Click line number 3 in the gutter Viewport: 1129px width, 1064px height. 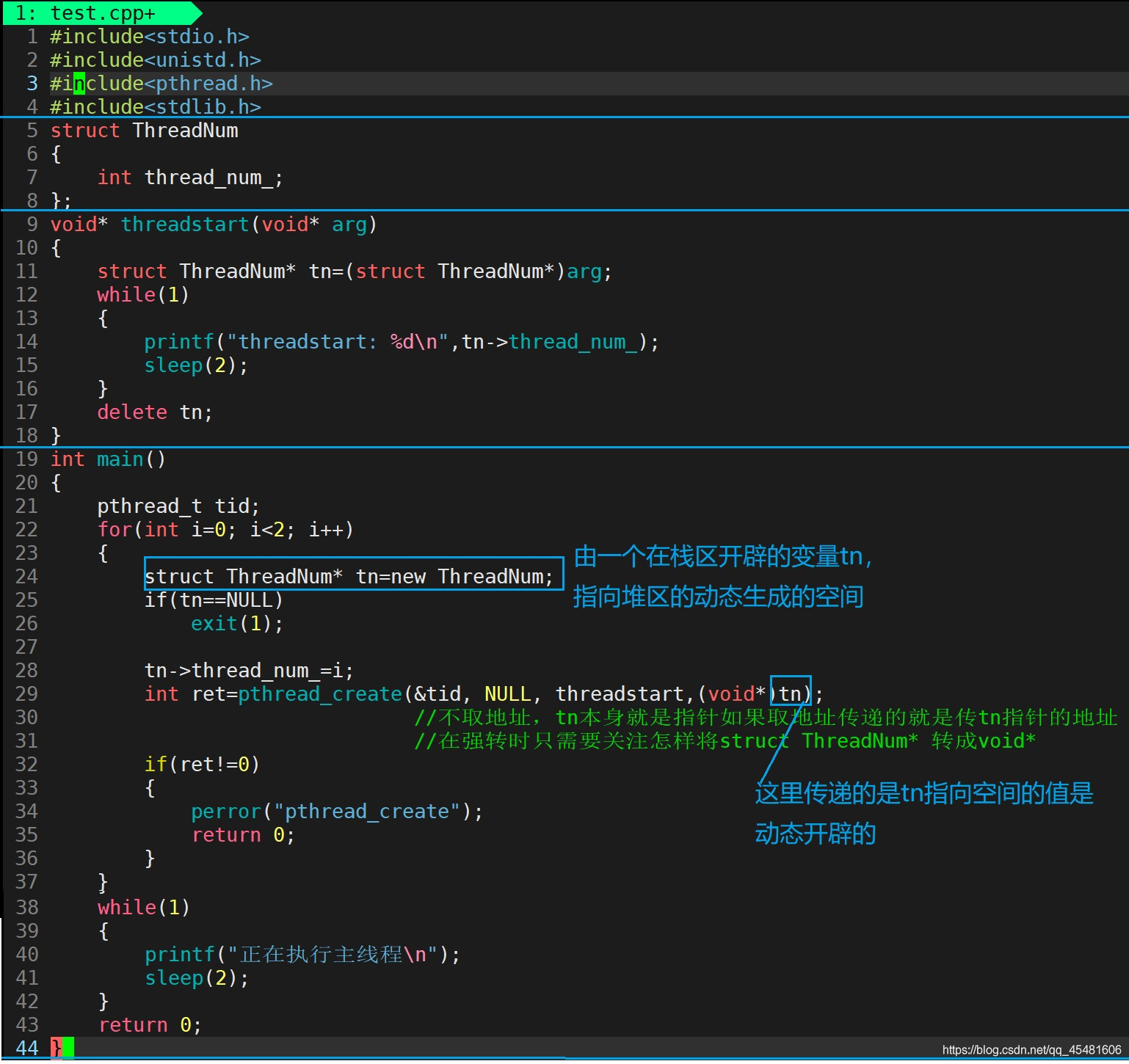click(32, 84)
